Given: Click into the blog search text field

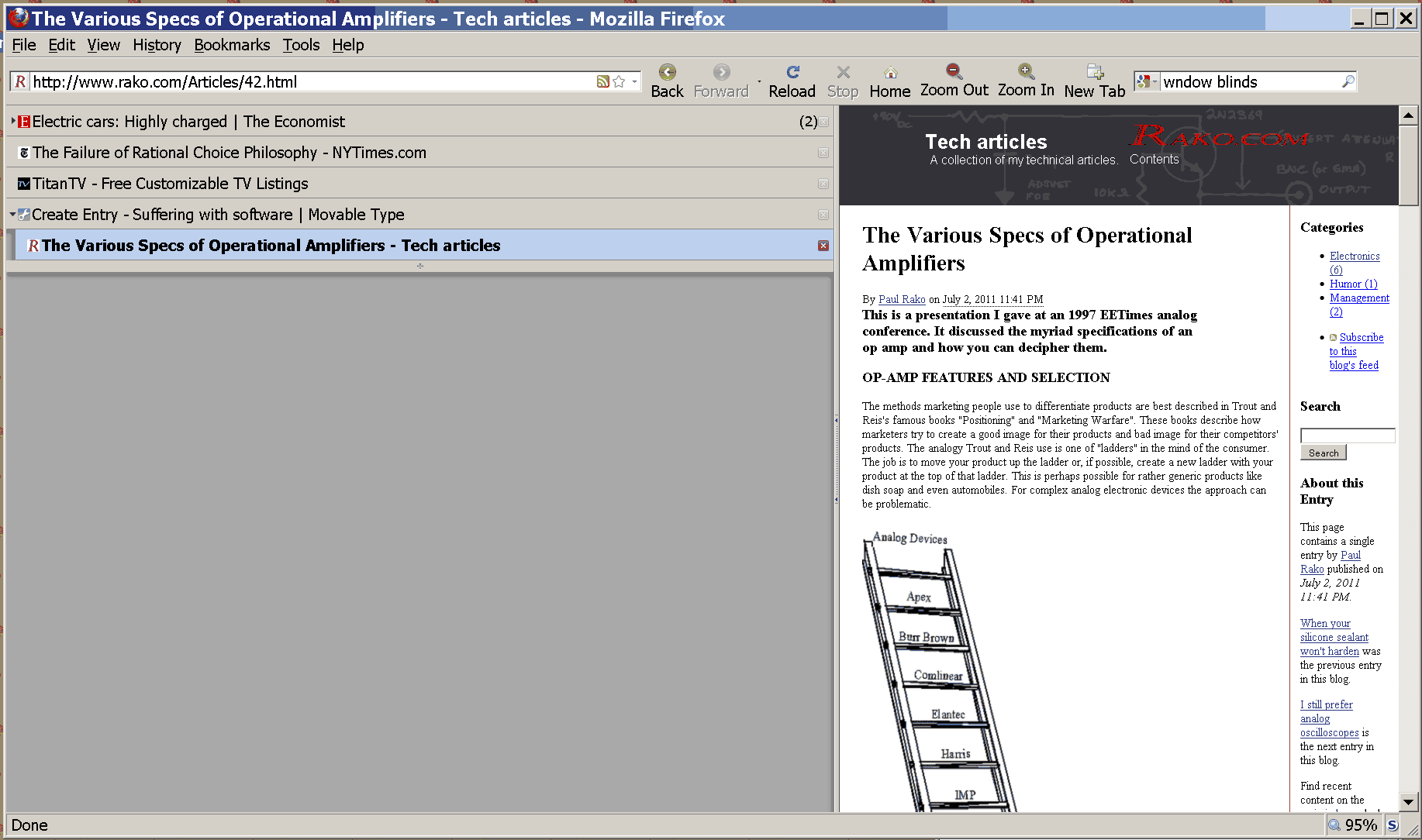Looking at the screenshot, I should pyautogui.click(x=1348, y=435).
